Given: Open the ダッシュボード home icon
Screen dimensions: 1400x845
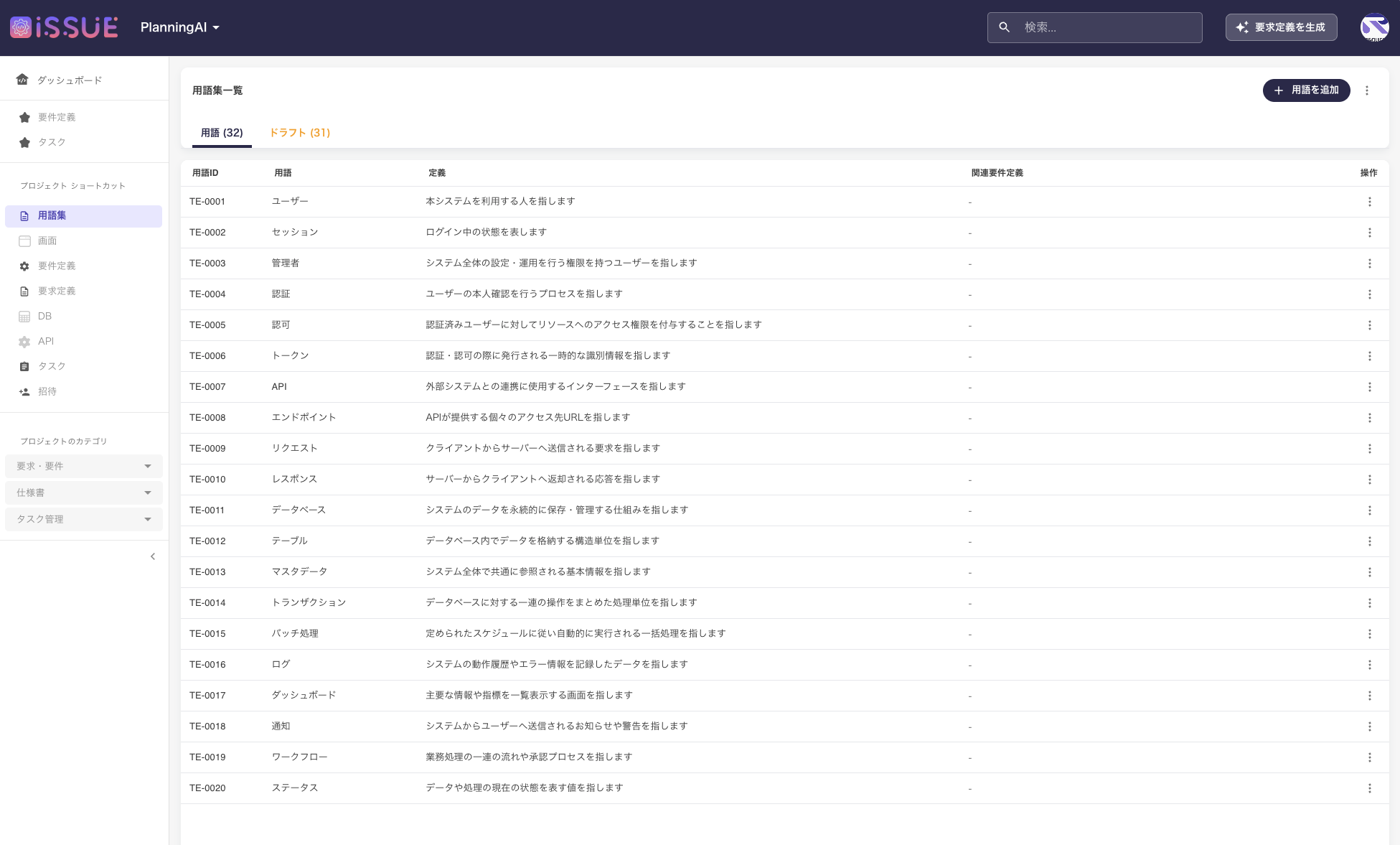Looking at the screenshot, I should (x=22, y=80).
